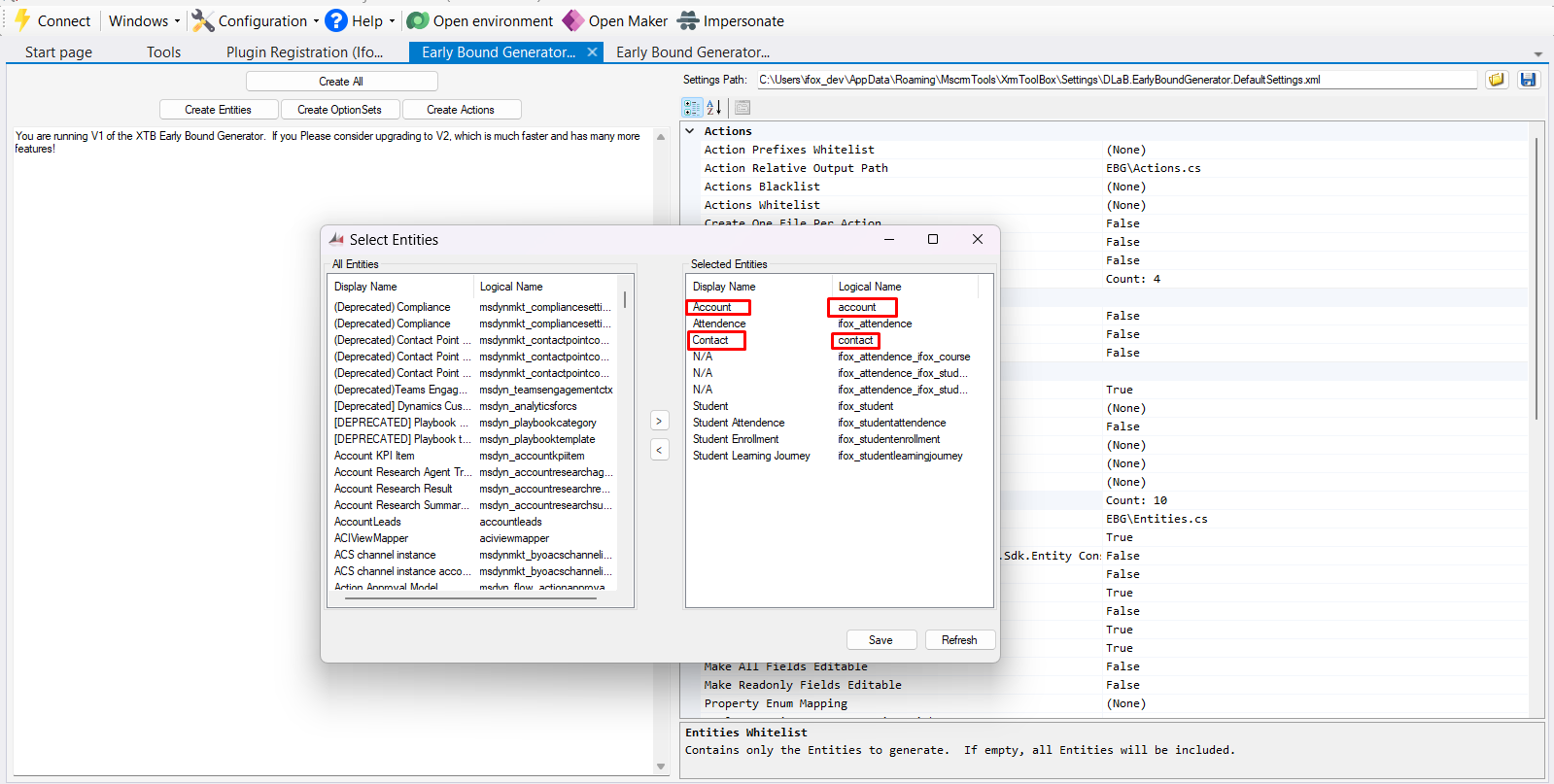Viewport: 1554px width, 784px height.
Task: Open the Configuration wrench tool
Action: tap(203, 20)
